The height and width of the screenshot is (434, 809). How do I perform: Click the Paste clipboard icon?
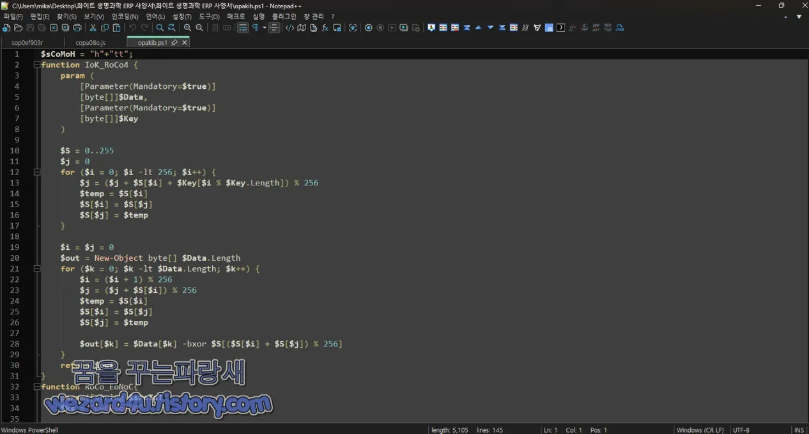pyautogui.click(x=117, y=28)
